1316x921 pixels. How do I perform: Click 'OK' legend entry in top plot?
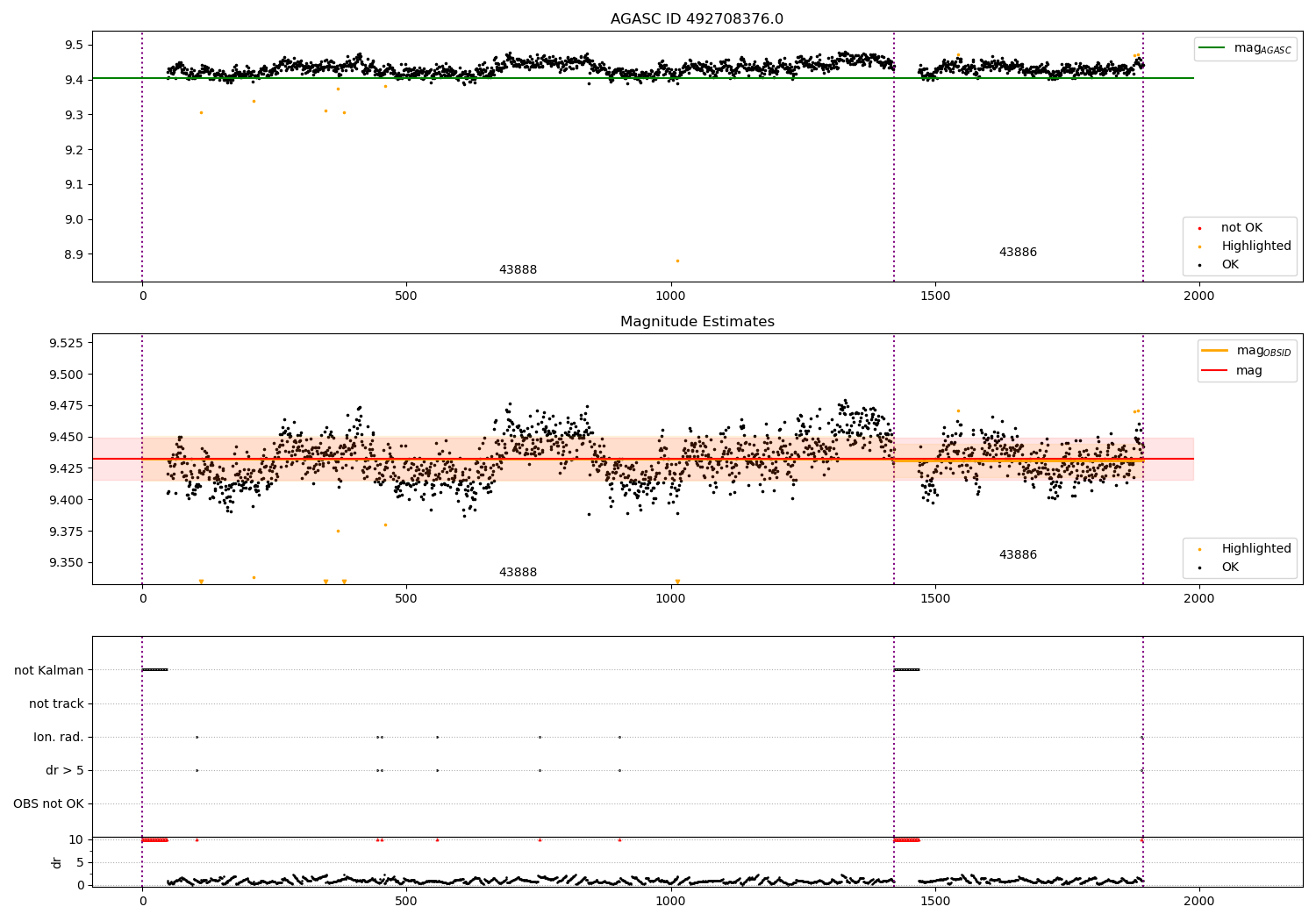[1219, 265]
